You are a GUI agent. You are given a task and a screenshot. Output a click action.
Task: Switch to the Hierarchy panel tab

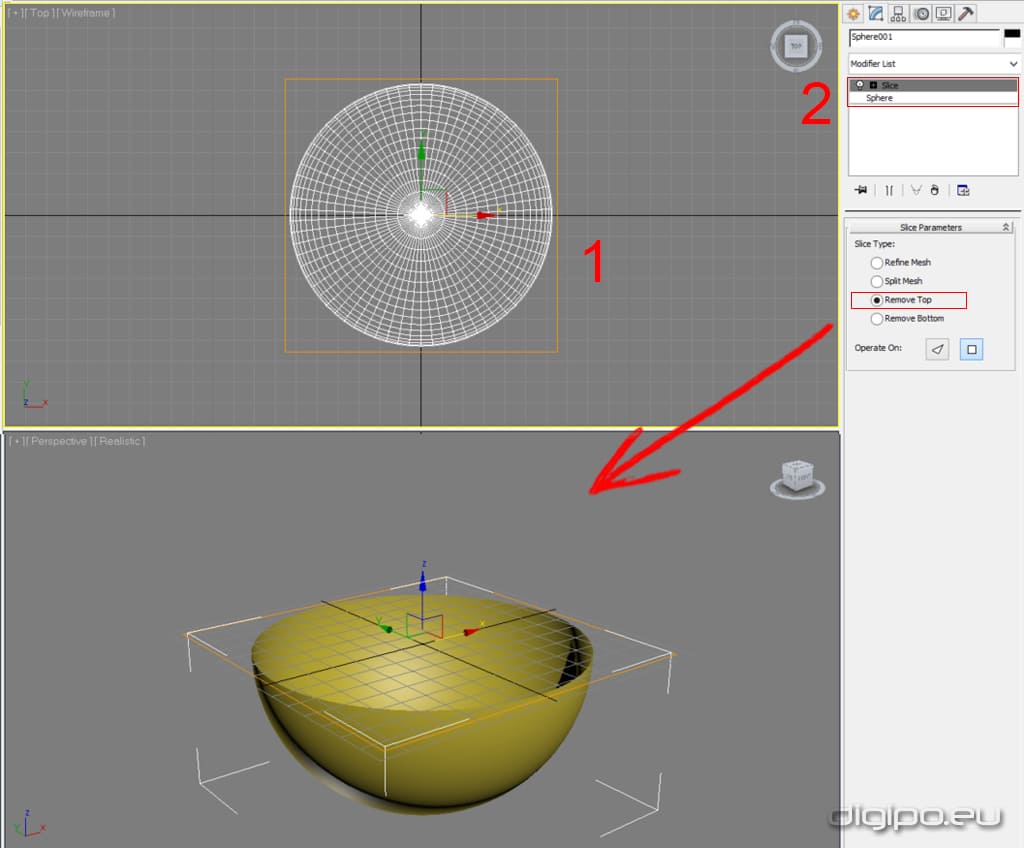pyautogui.click(x=898, y=13)
